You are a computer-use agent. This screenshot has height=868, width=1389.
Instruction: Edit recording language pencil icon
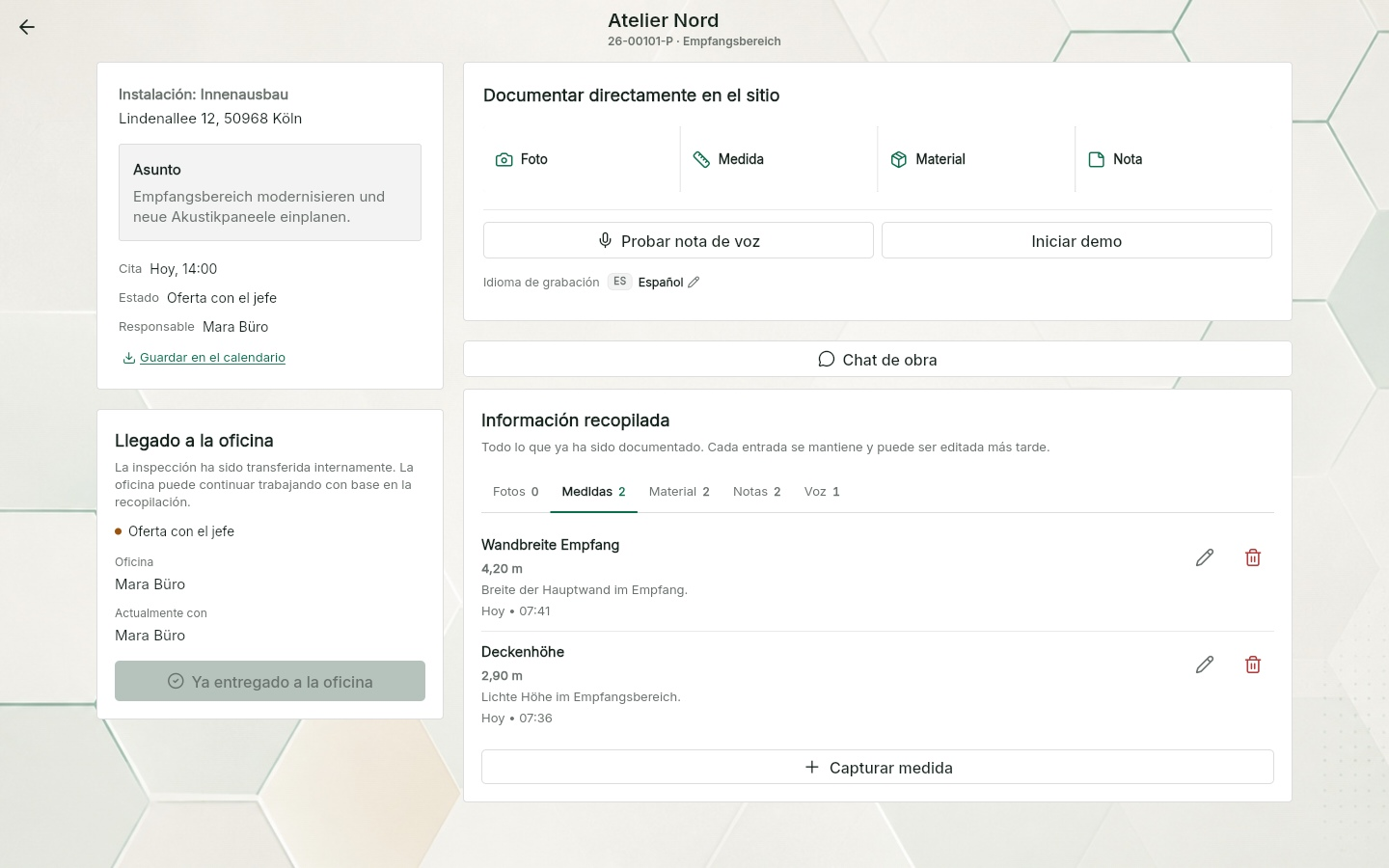click(694, 283)
